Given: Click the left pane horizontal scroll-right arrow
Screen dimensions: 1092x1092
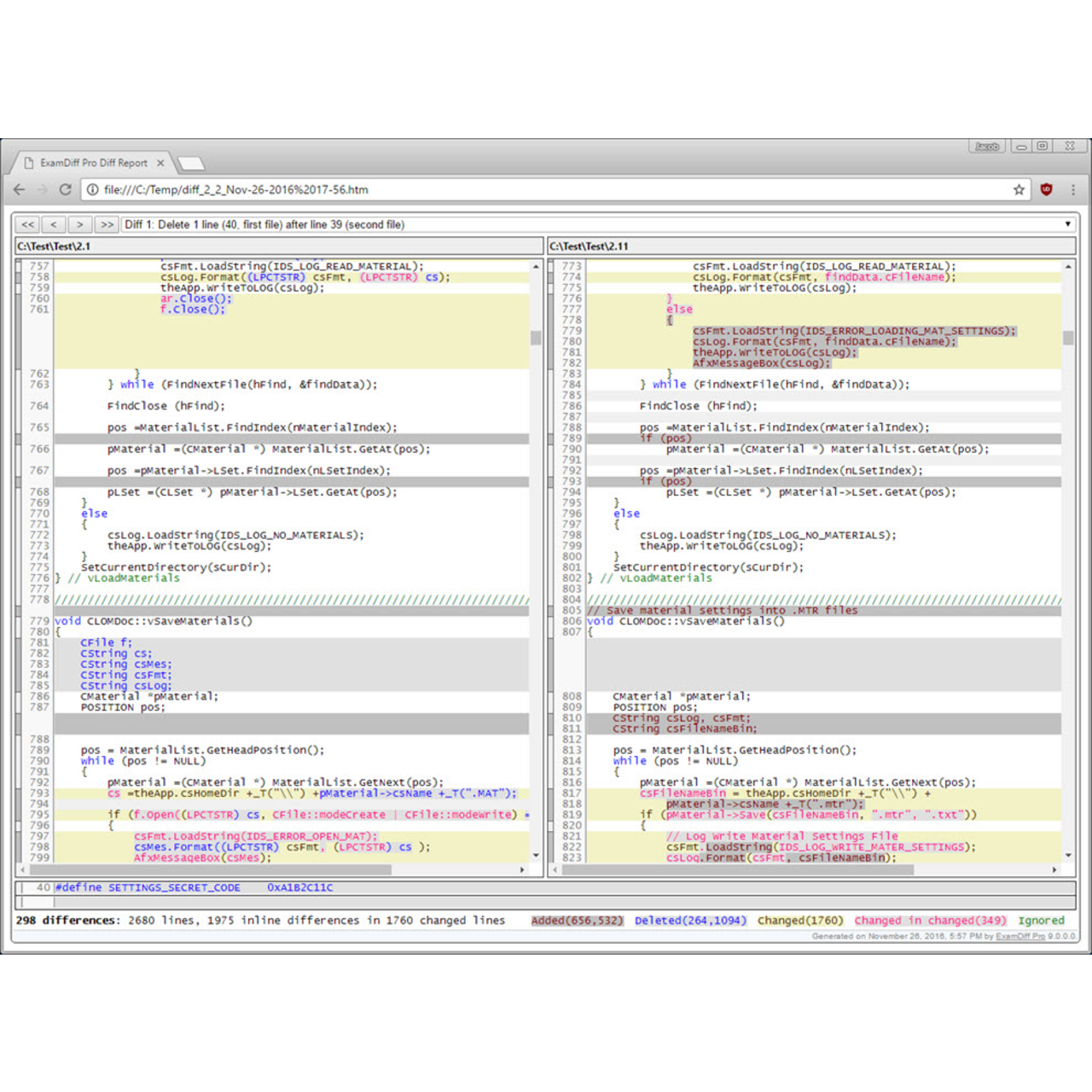Looking at the screenshot, I should 523,870.
